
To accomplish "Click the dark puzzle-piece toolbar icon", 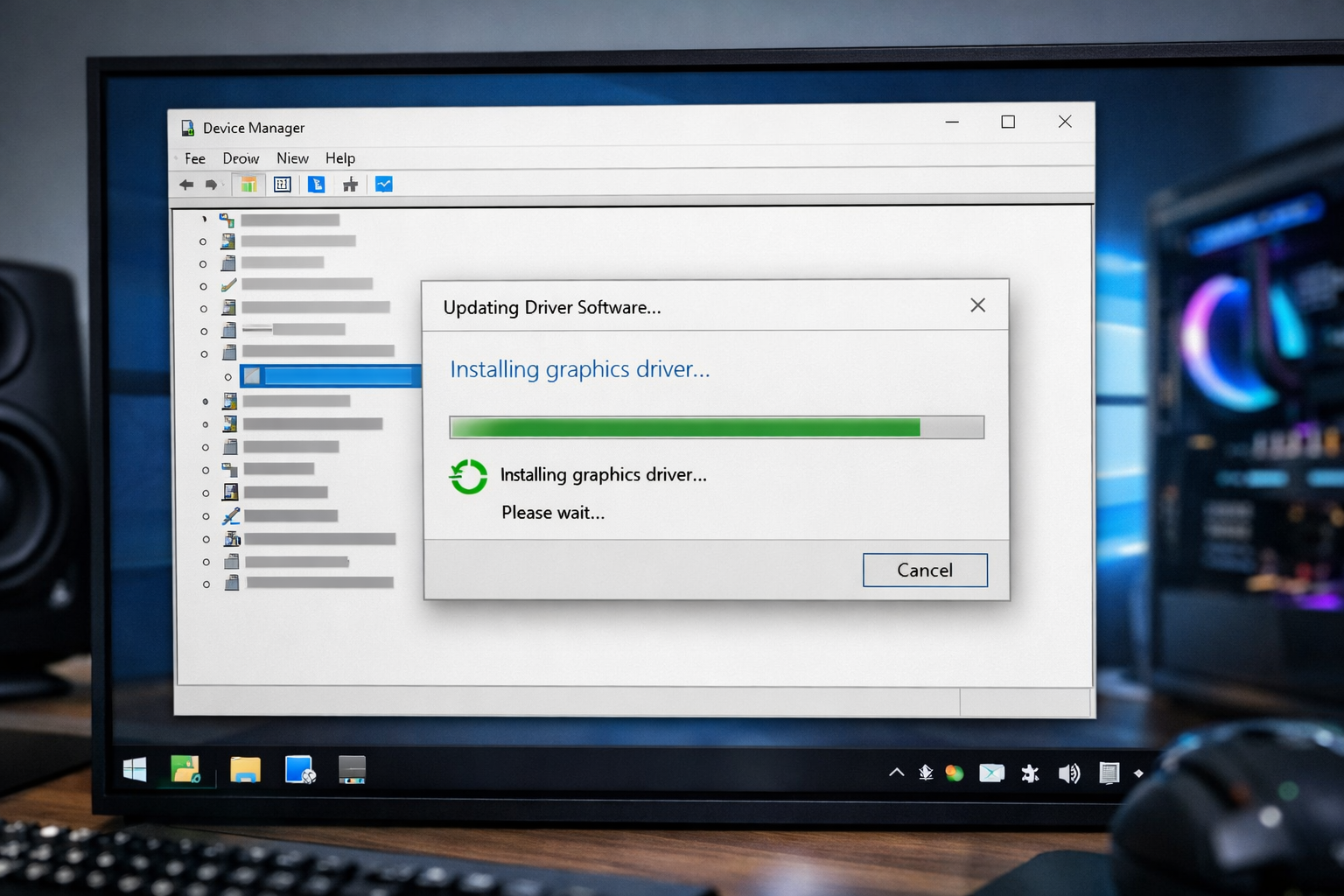I will pos(350,185).
